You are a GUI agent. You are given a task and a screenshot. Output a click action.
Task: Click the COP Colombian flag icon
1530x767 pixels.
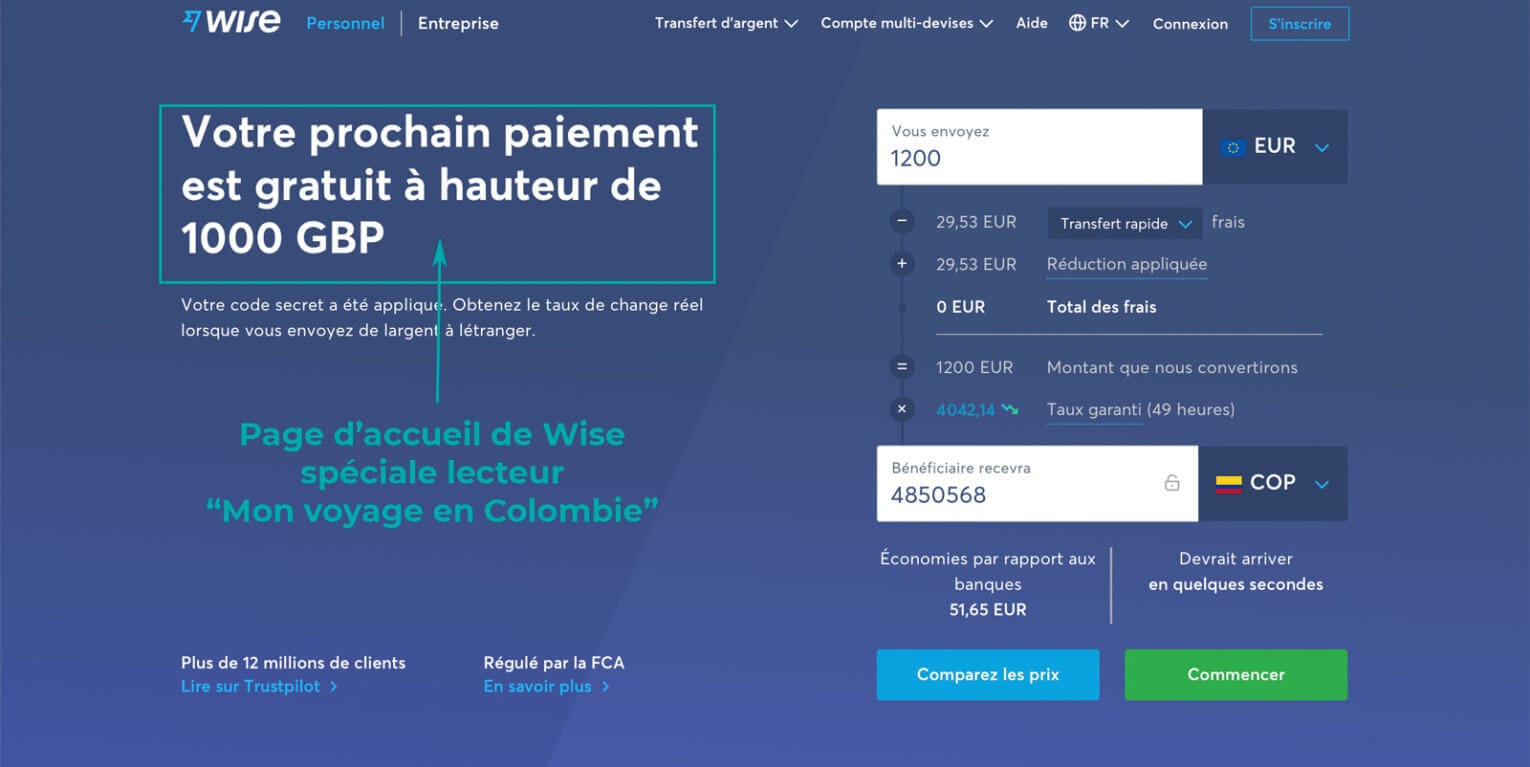tap(1228, 484)
